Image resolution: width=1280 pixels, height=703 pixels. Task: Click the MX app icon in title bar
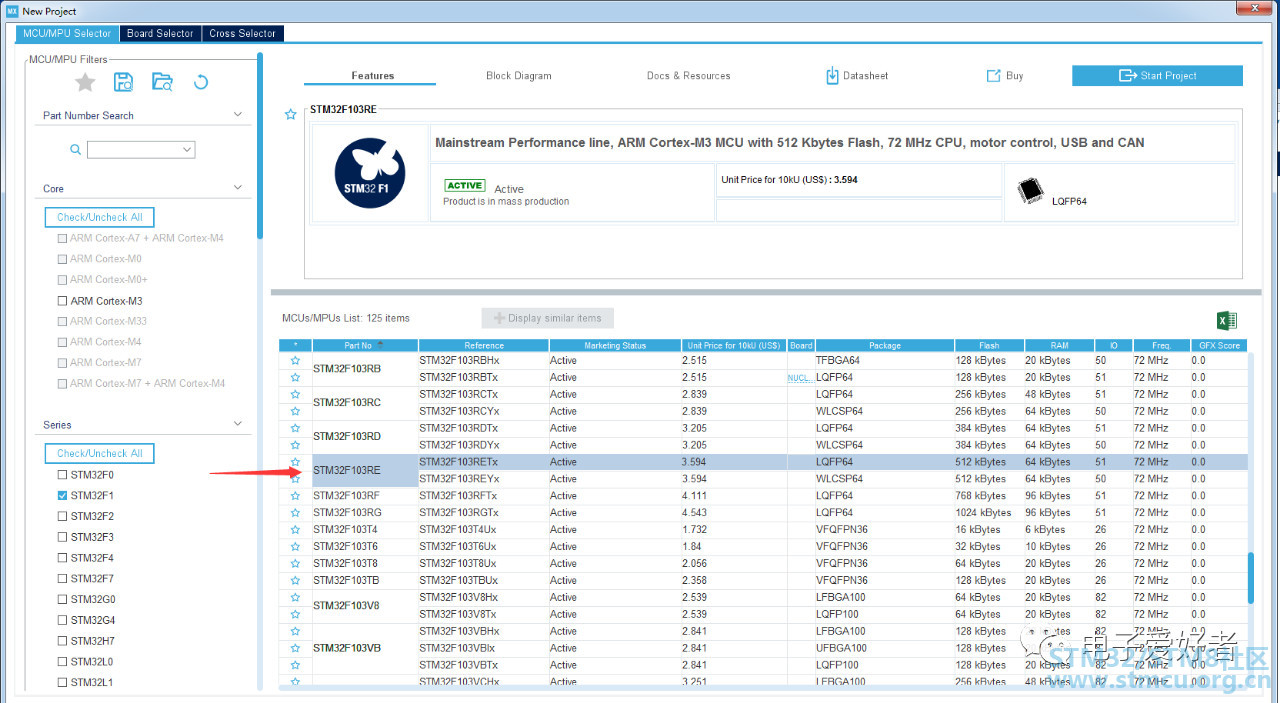[x=12, y=11]
